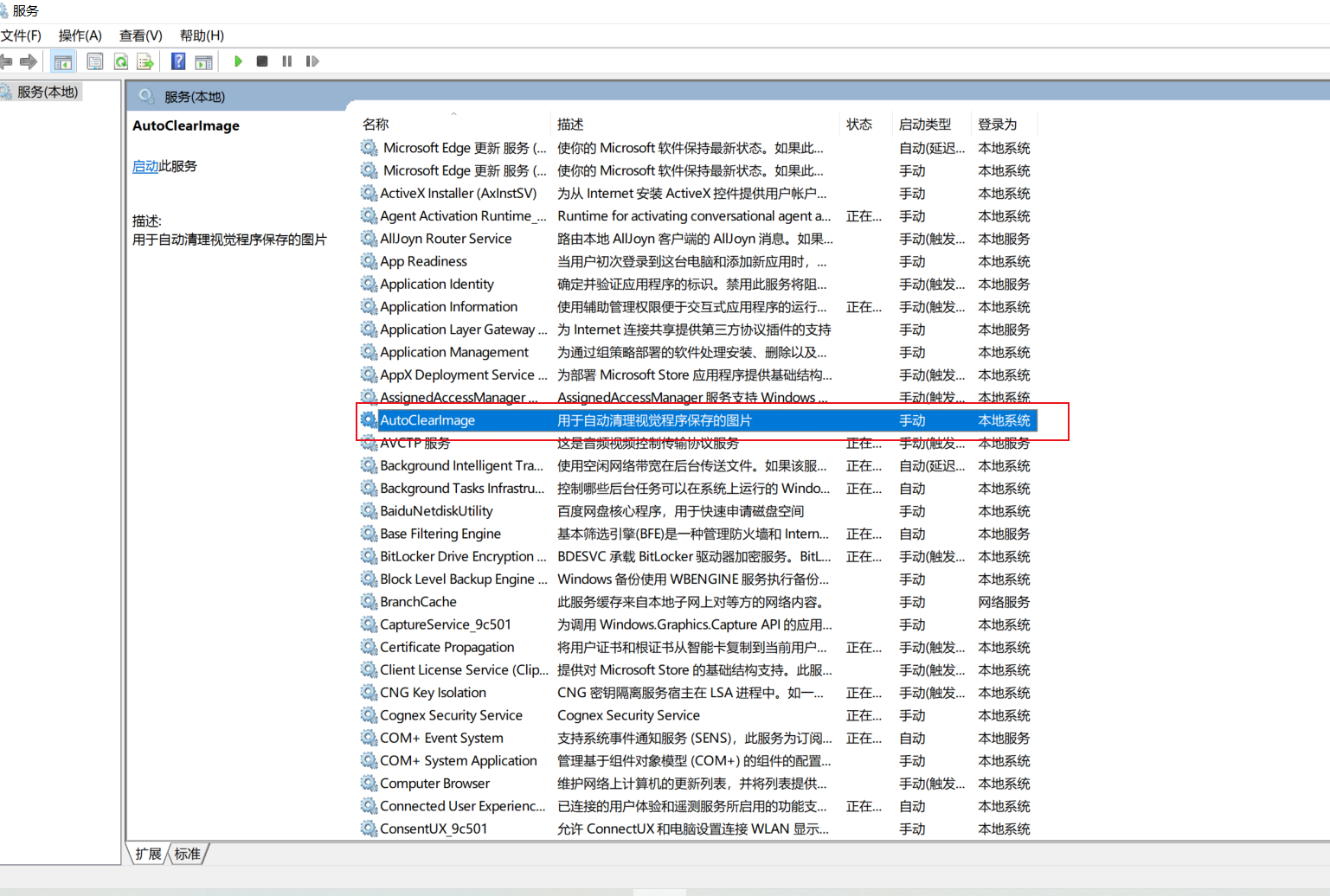Toggle the show/hide console tree icon
1330x896 pixels.
62,61
